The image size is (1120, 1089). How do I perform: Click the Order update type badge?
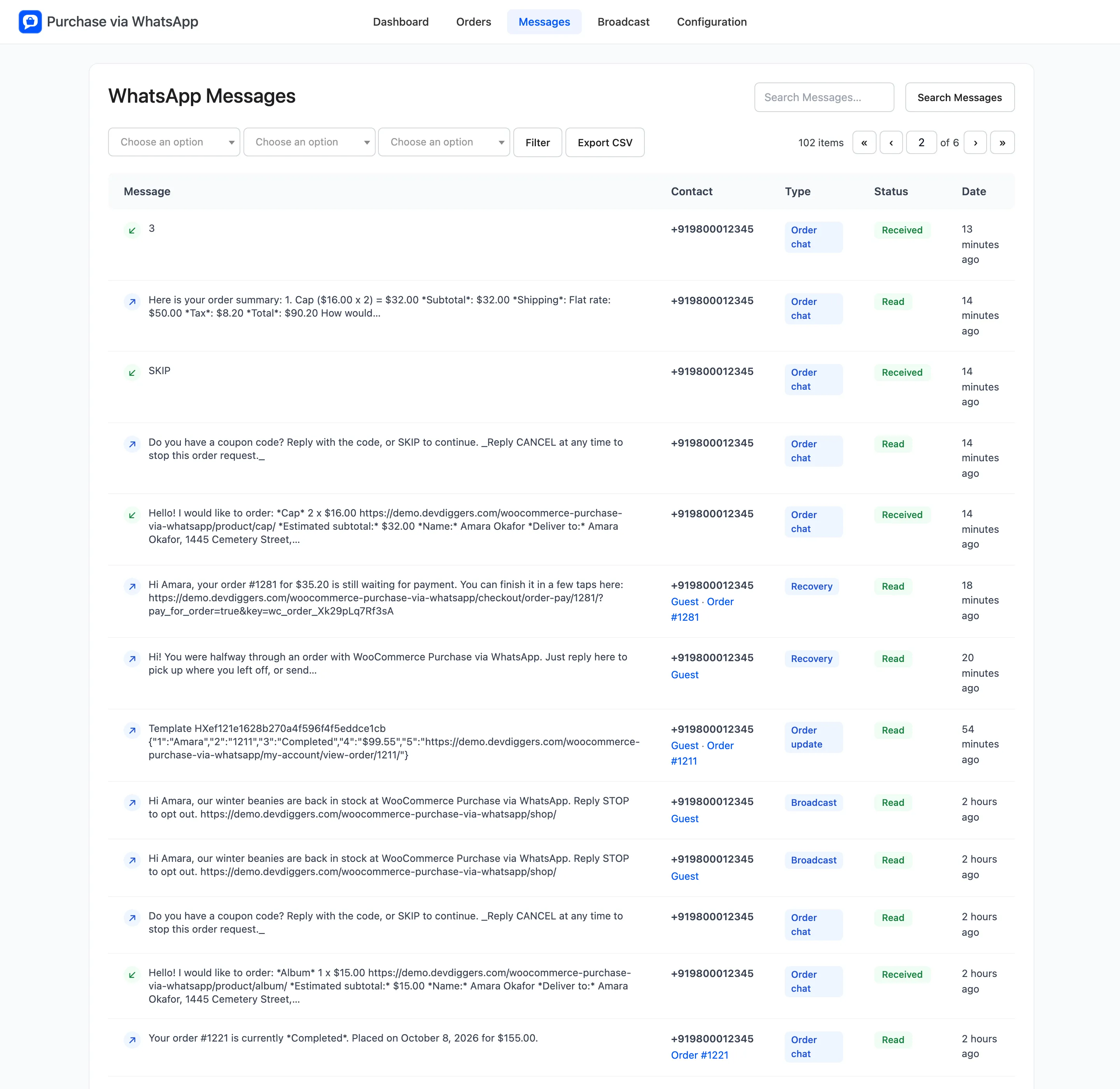click(814, 737)
